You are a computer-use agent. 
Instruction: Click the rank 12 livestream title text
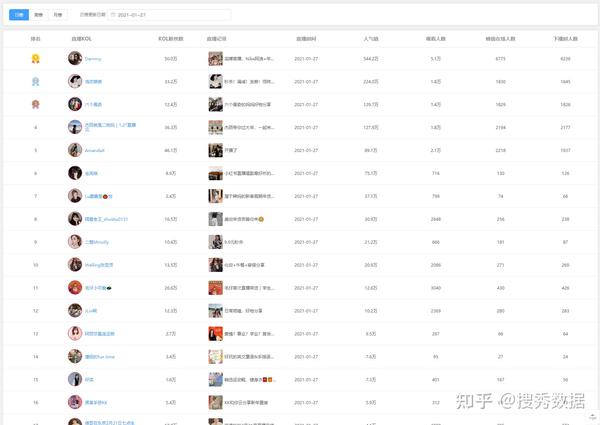point(243,311)
